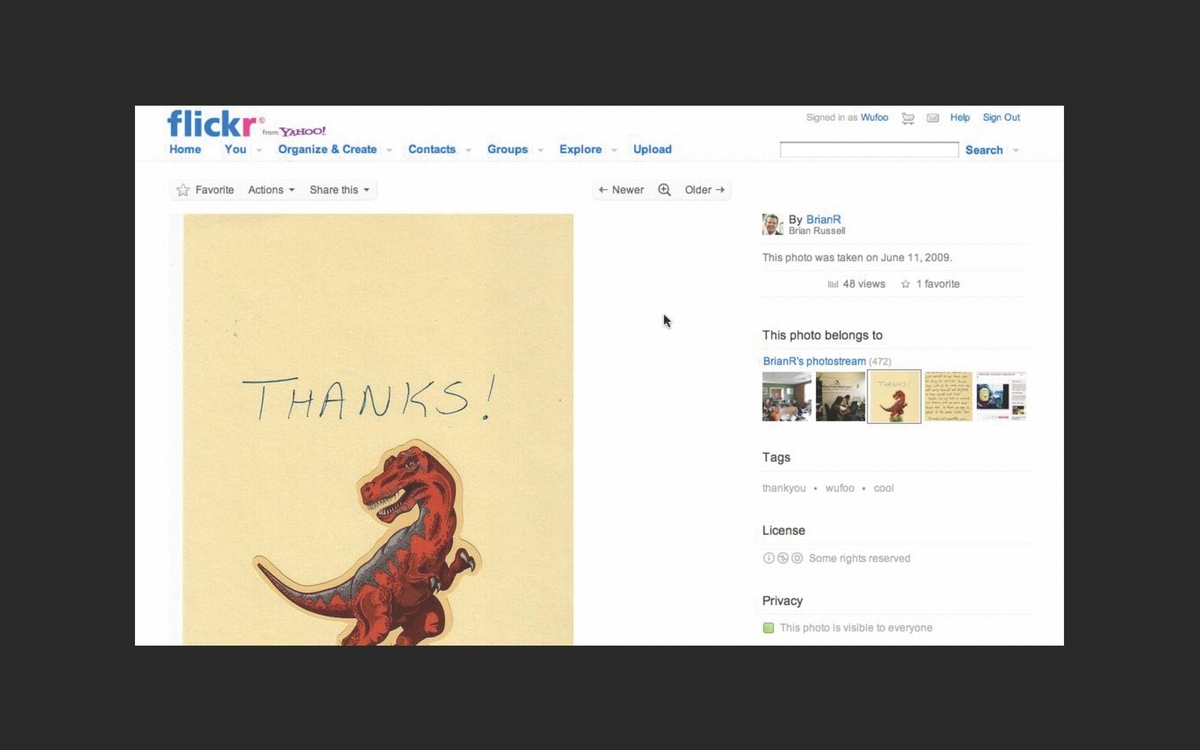Open the shopping cart icon
The width and height of the screenshot is (1200, 750).
tap(908, 118)
